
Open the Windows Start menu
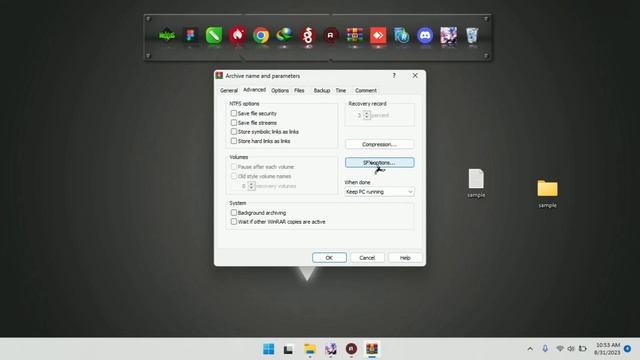269,349
